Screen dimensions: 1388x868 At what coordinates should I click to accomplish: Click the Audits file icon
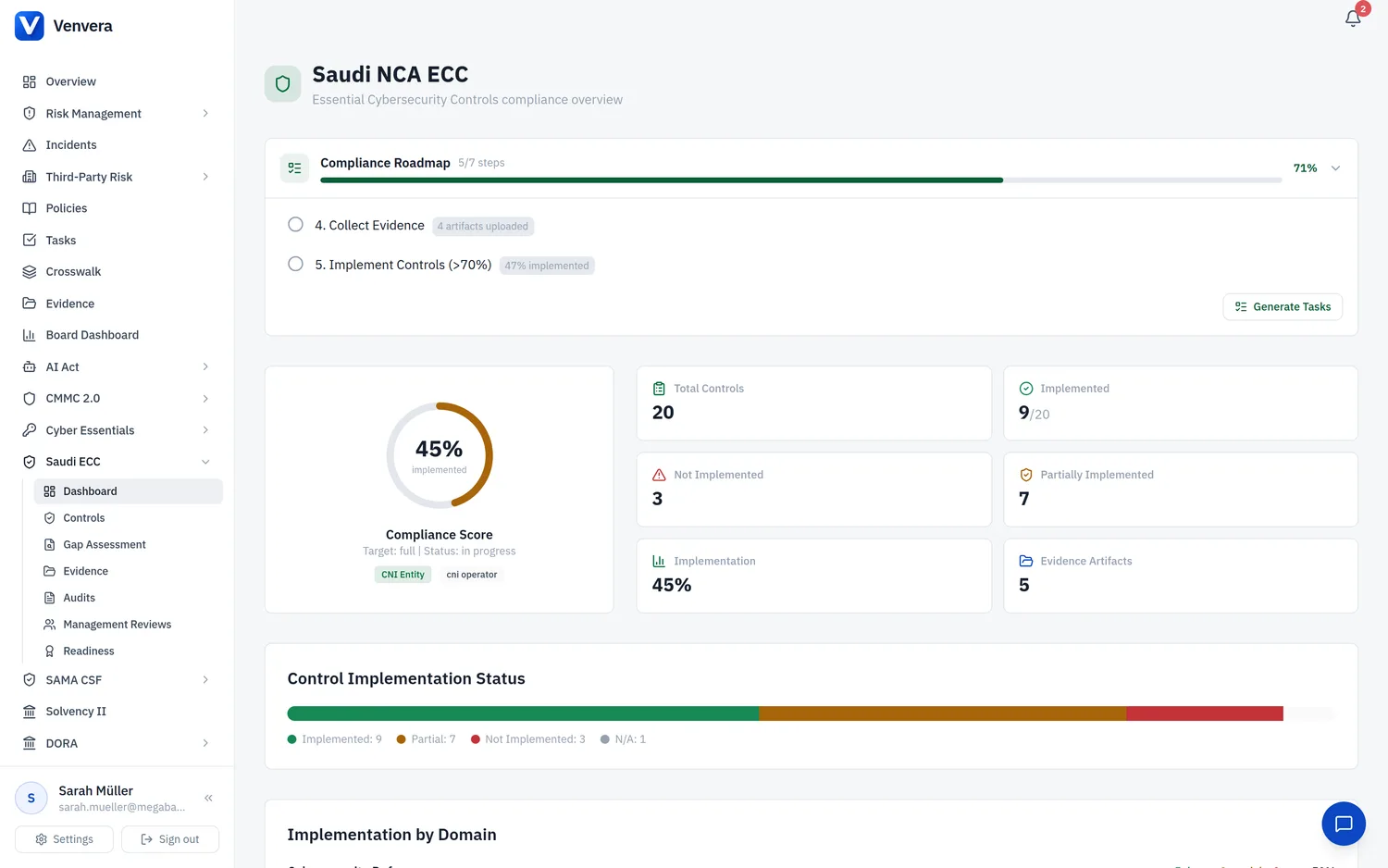click(50, 598)
